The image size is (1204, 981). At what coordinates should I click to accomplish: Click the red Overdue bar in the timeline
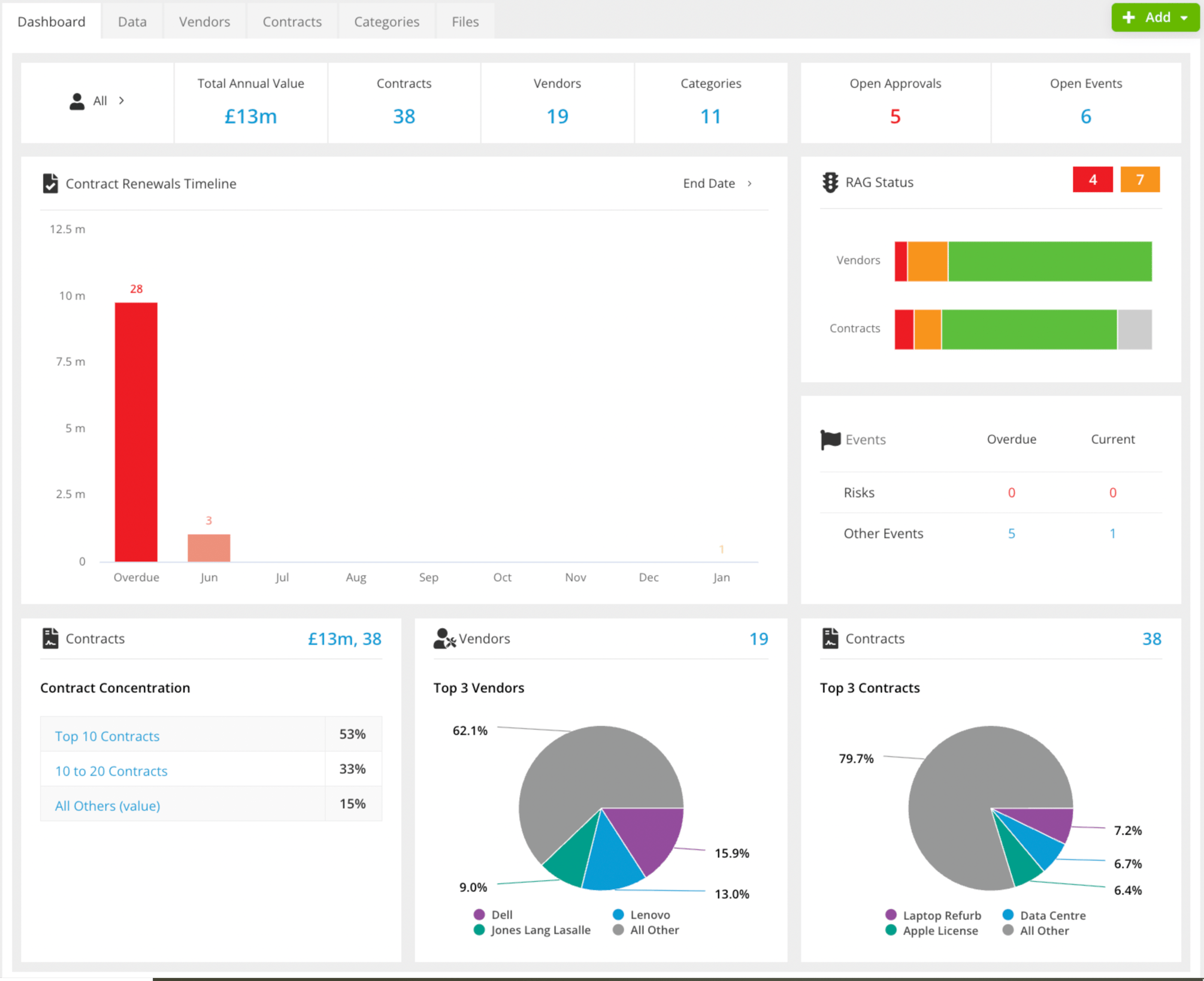136,431
